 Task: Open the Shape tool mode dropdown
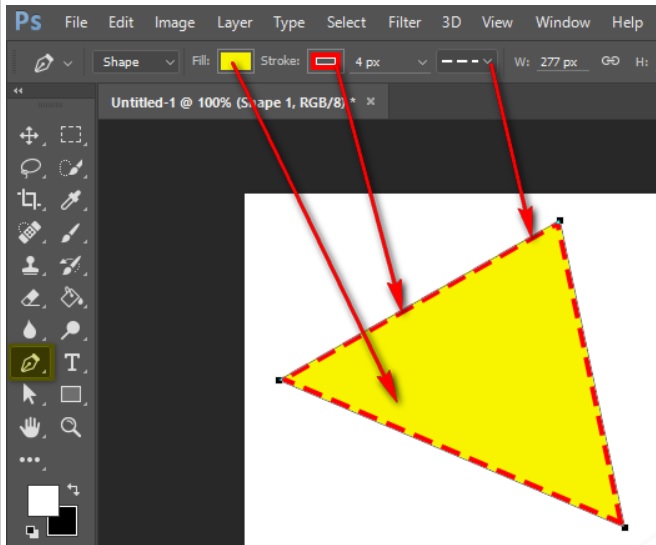tap(136, 62)
